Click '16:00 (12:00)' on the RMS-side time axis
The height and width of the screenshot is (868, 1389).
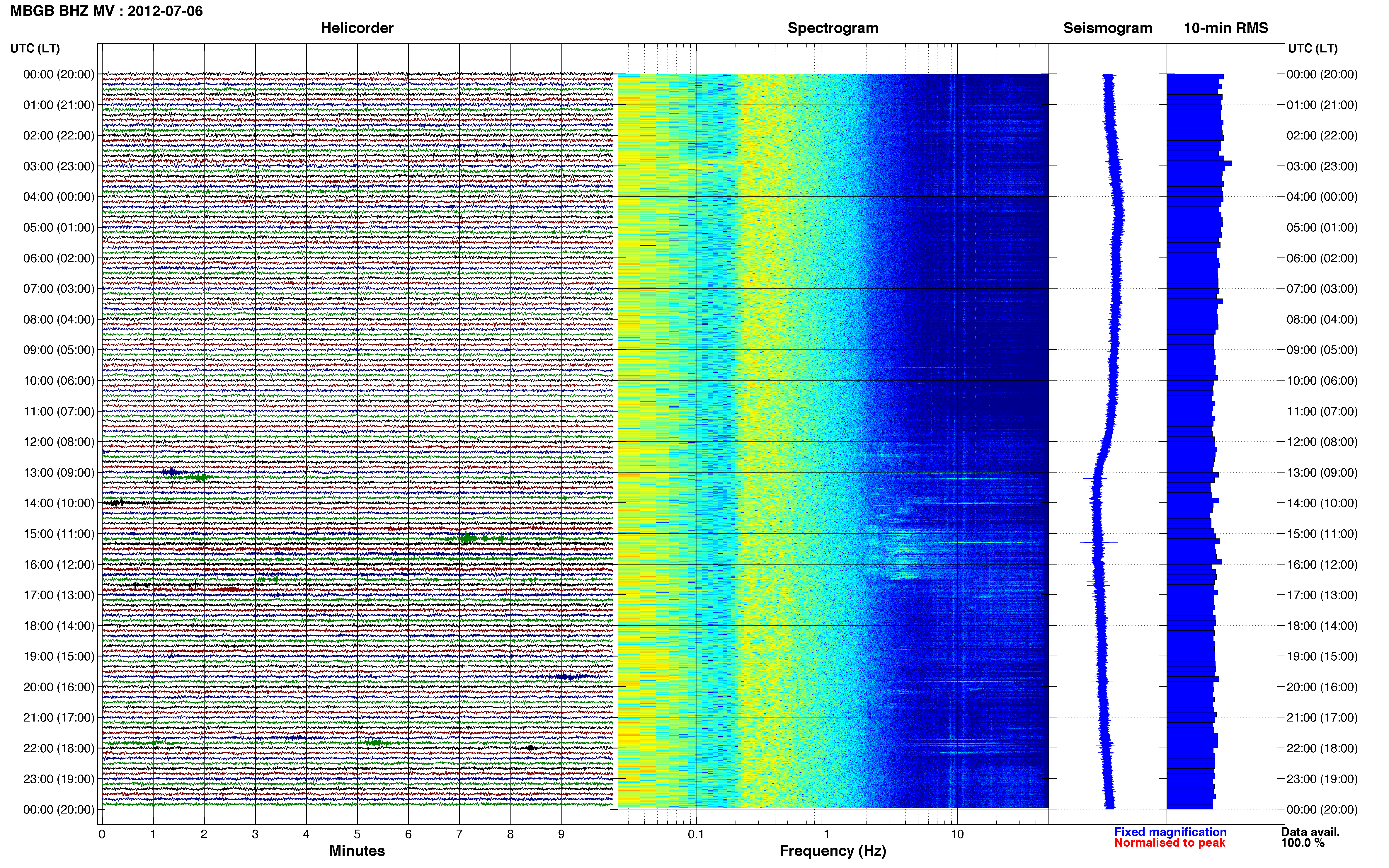coord(1322,565)
